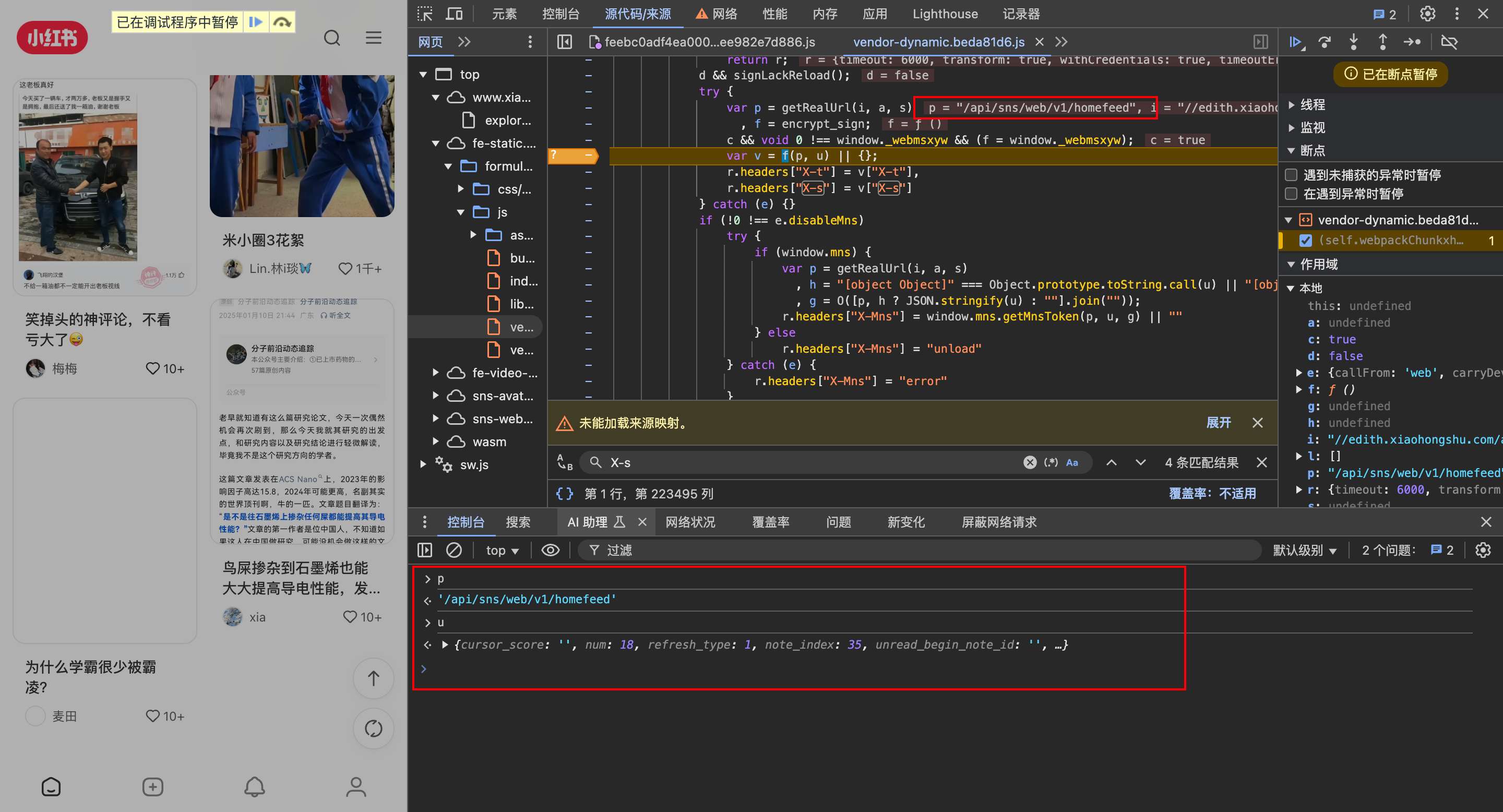1503x812 pixels.
Task: Open the live expression eye icon
Action: point(550,550)
